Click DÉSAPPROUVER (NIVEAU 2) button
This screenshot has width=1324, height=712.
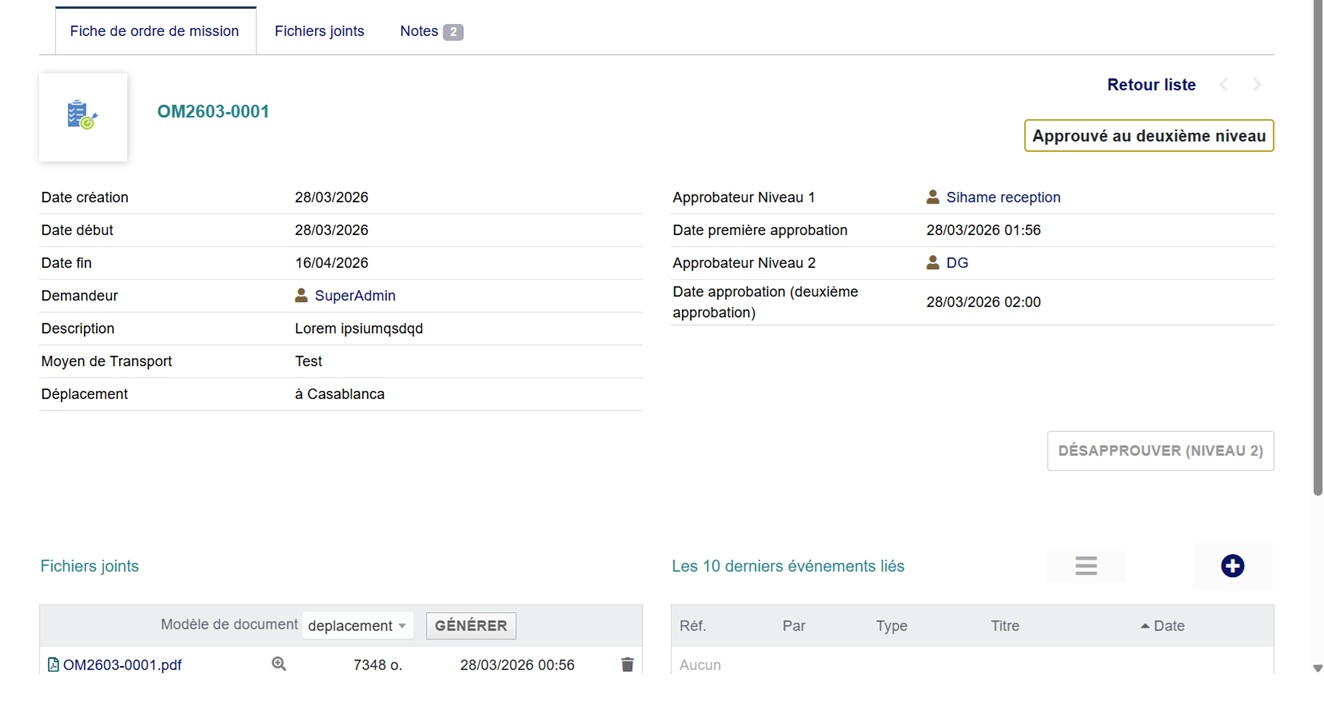coord(1160,451)
